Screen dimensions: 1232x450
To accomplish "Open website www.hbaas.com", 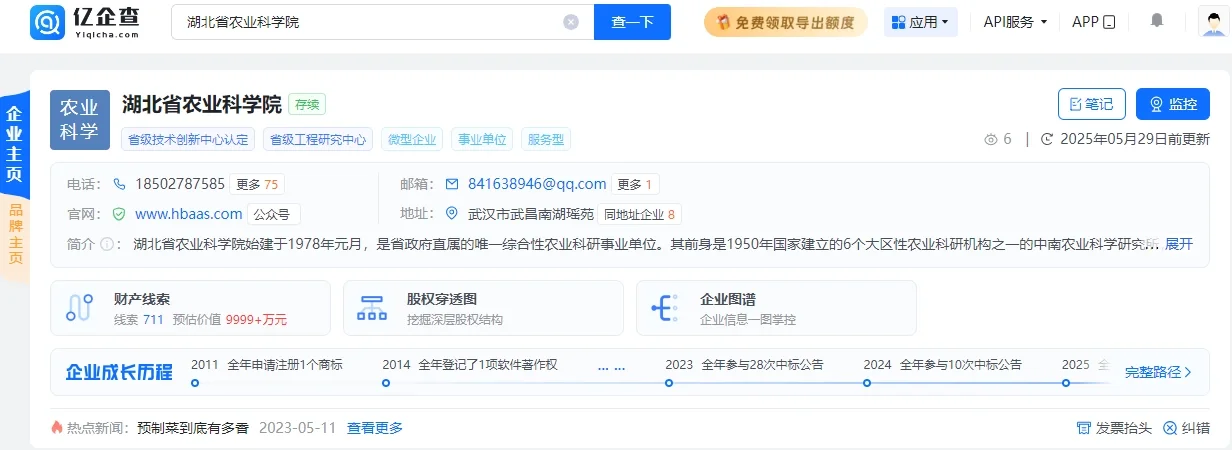I will (188, 214).
